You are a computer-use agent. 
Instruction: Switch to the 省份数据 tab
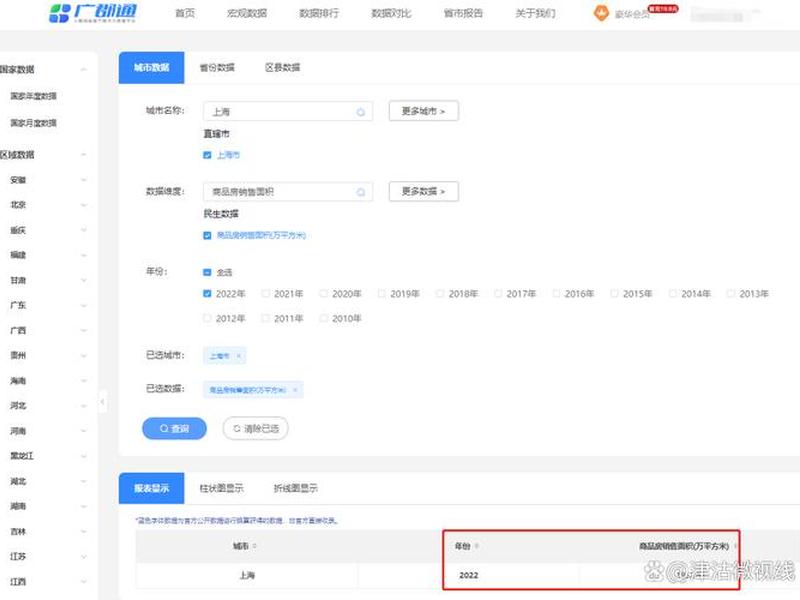[217, 67]
